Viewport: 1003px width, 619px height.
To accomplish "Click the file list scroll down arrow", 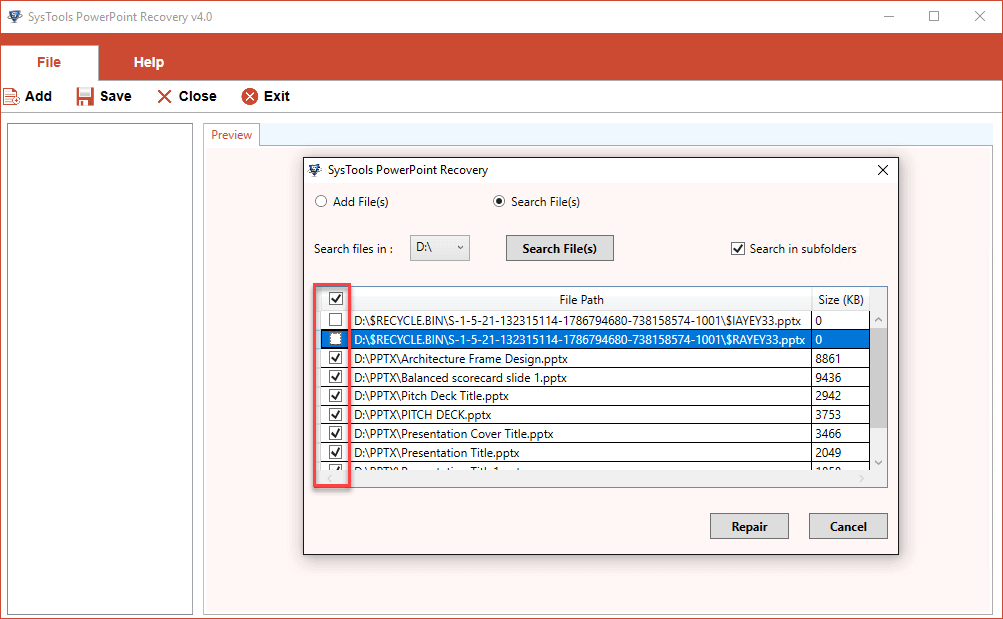I will coord(879,462).
